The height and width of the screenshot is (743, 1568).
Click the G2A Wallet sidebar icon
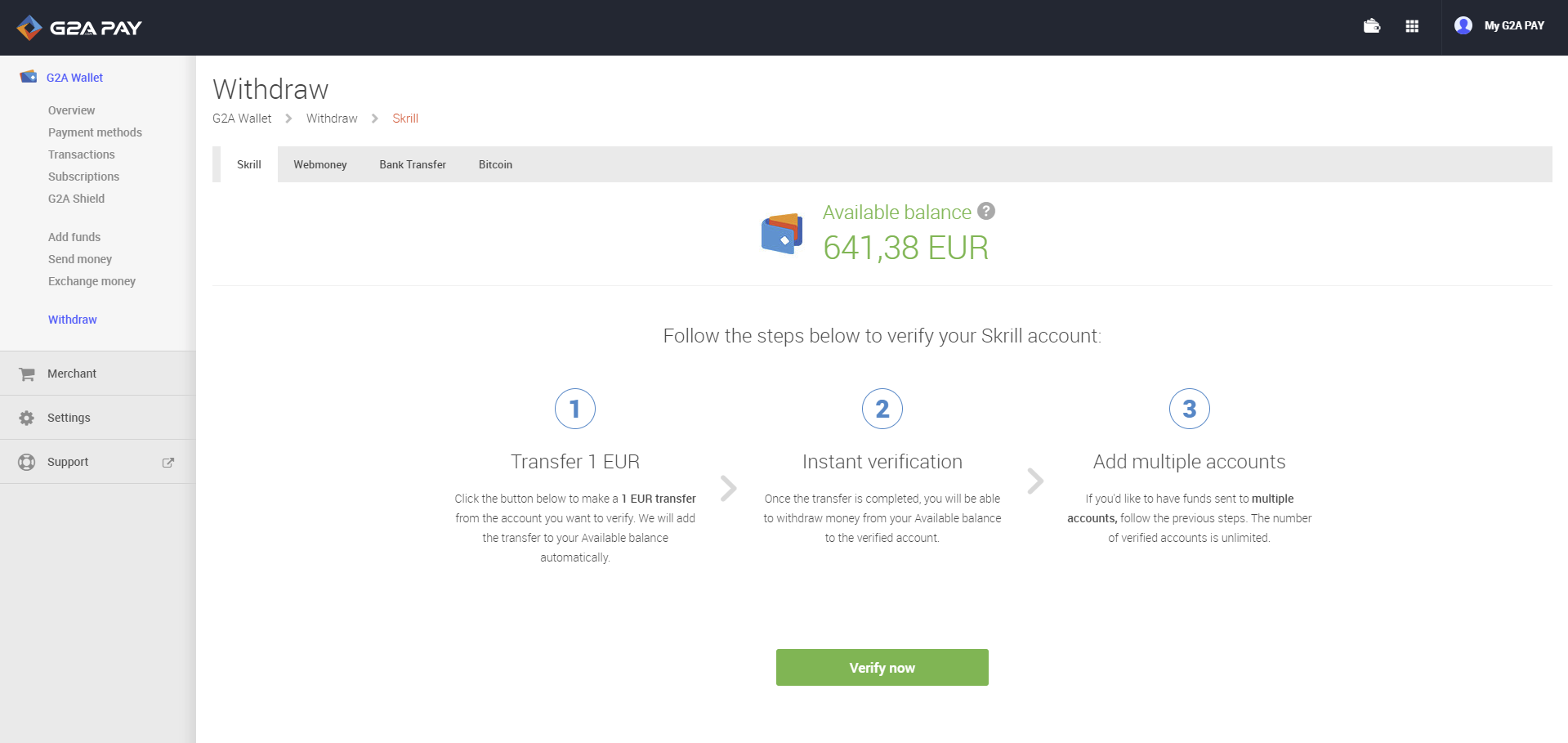(29, 77)
